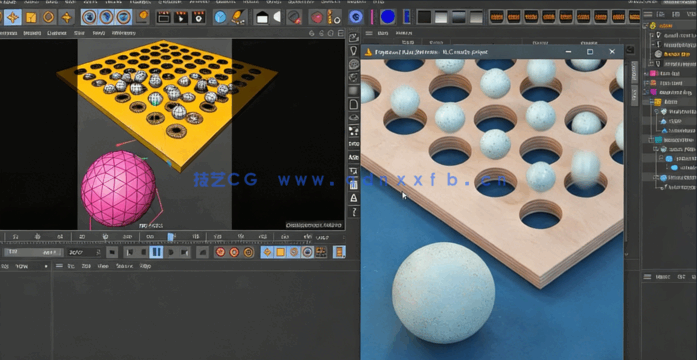Image resolution: width=697 pixels, height=360 pixels.
Task: Toggle the diamond position key button in timeline bar
Action: 267,252
